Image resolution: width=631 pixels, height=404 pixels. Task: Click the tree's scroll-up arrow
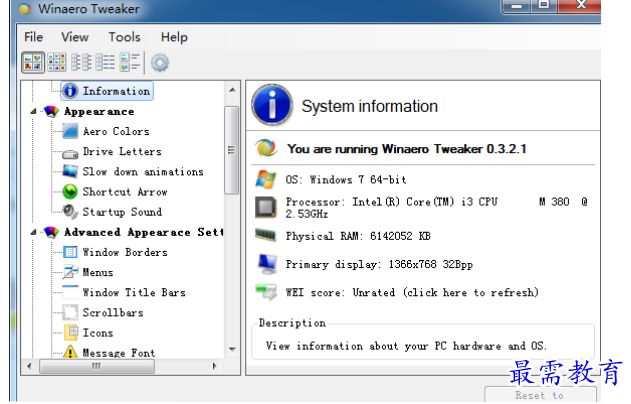(x=232, y=90)
